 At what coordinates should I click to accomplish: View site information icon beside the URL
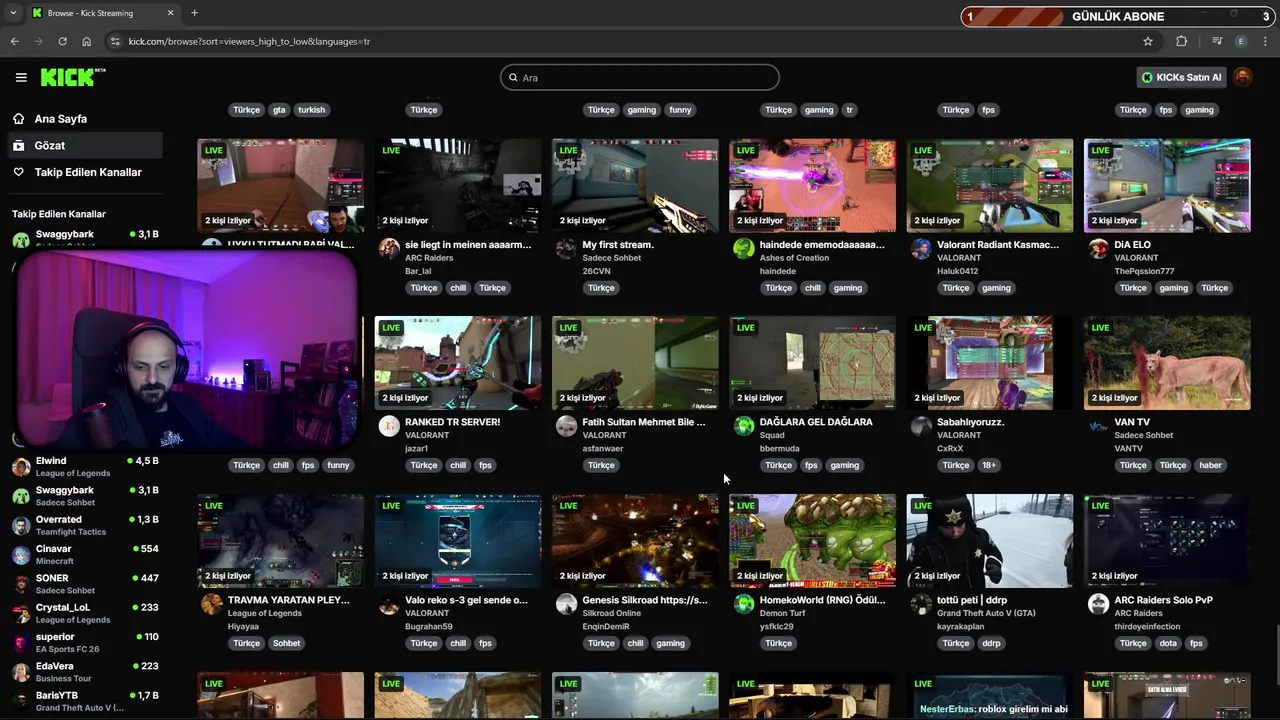coord(115,41)
